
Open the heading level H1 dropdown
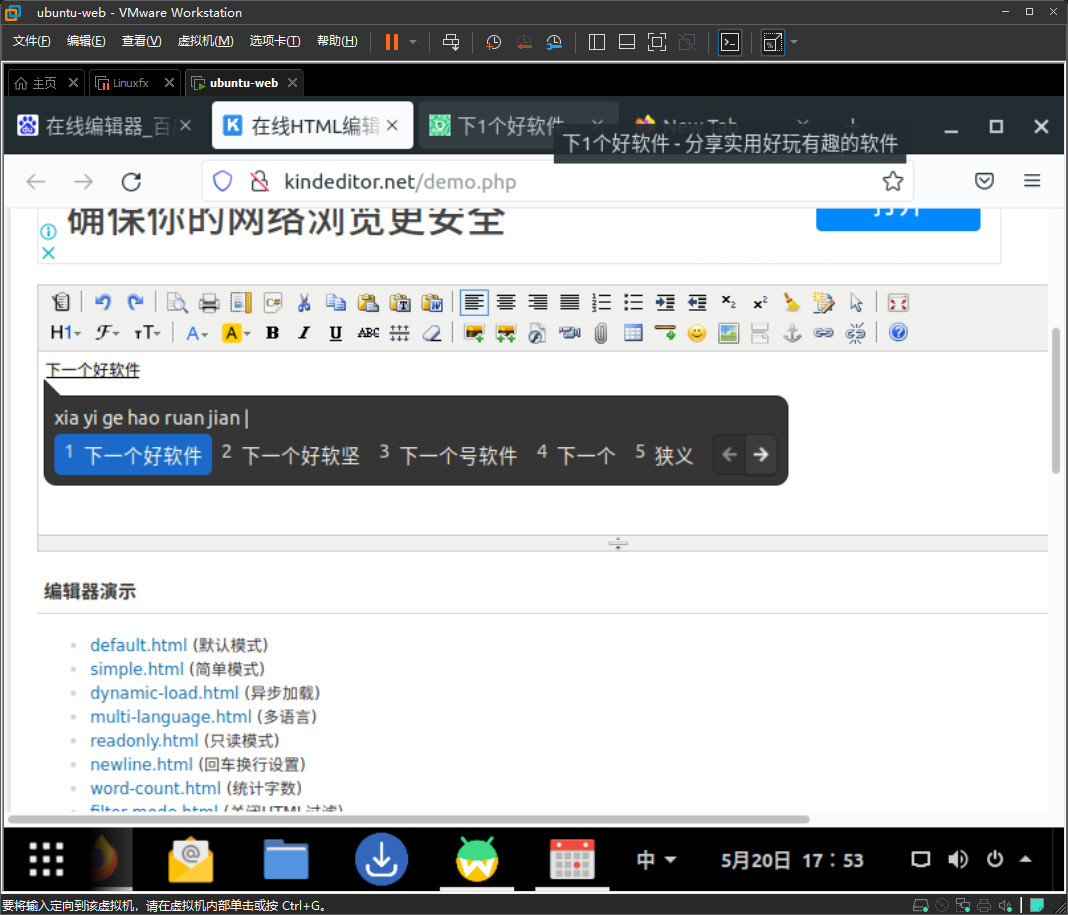pos(64,333)
